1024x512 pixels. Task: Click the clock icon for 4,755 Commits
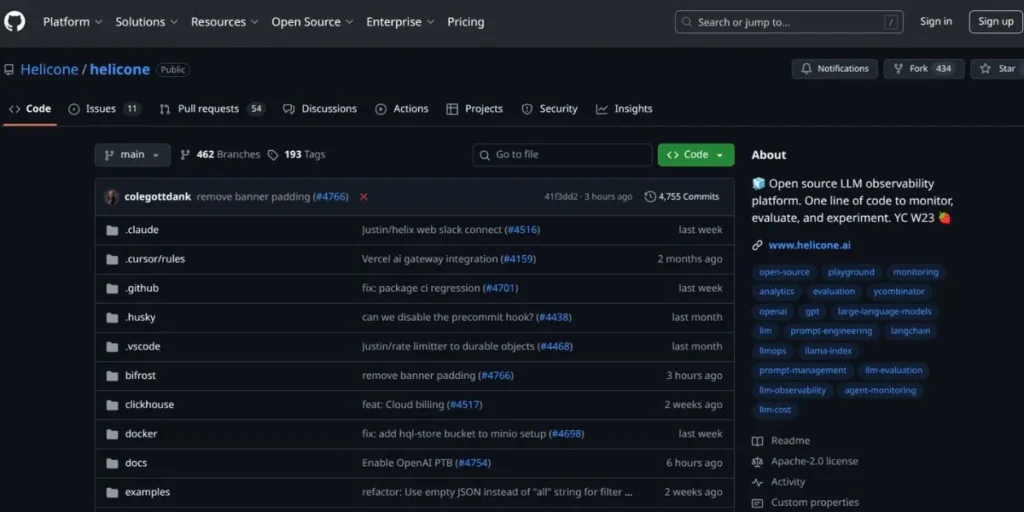[650, 197]
